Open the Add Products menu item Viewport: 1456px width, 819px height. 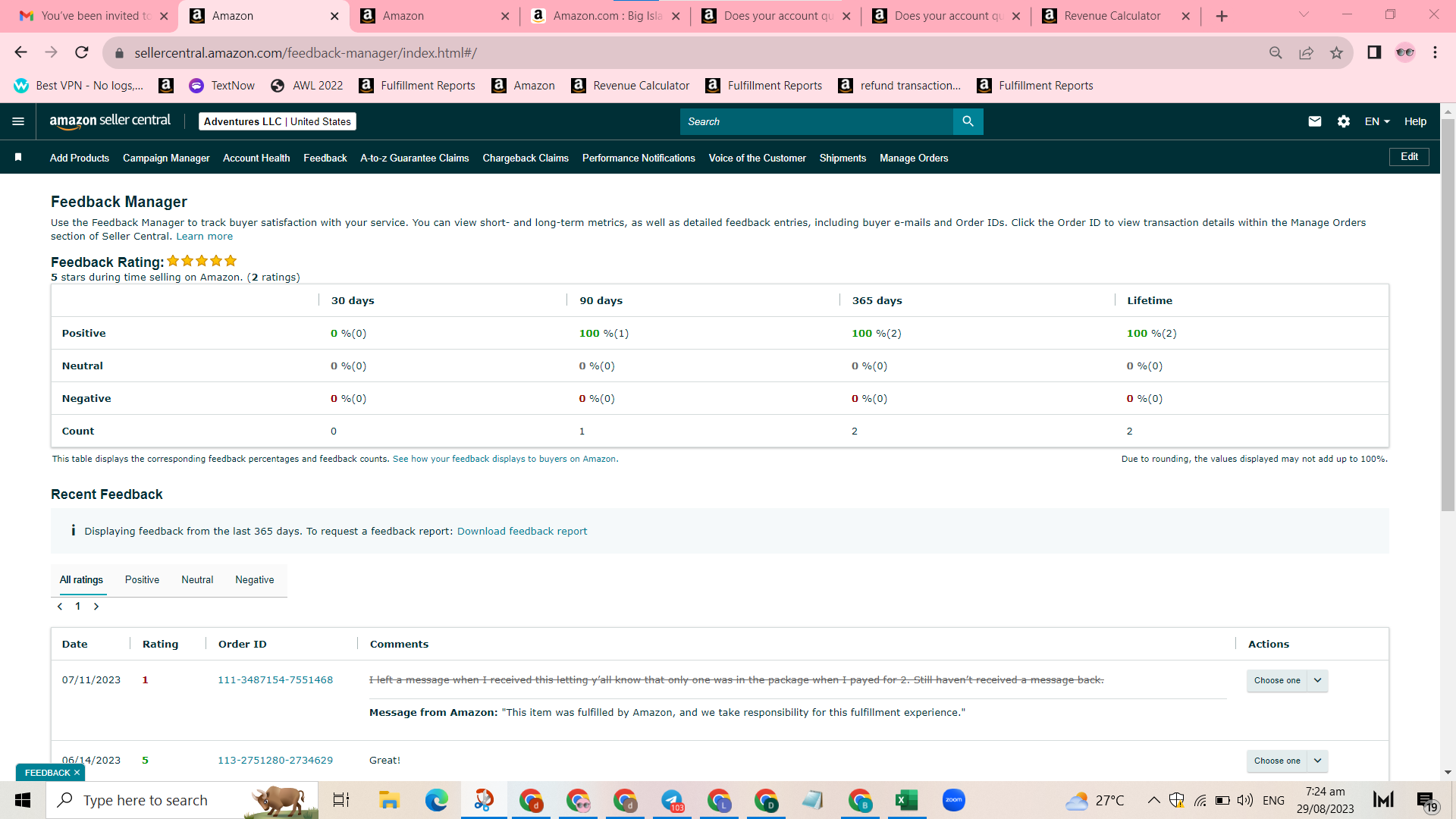pos(80,158)
